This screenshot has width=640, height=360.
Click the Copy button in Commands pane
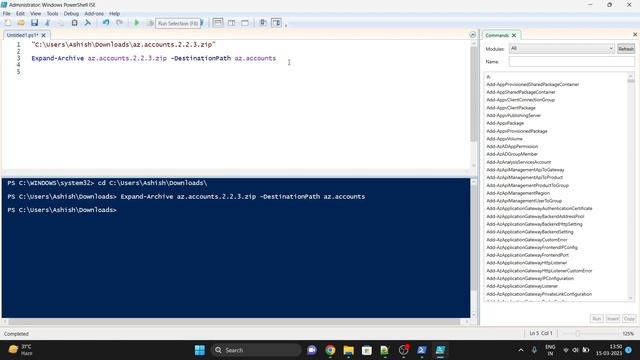629,318
